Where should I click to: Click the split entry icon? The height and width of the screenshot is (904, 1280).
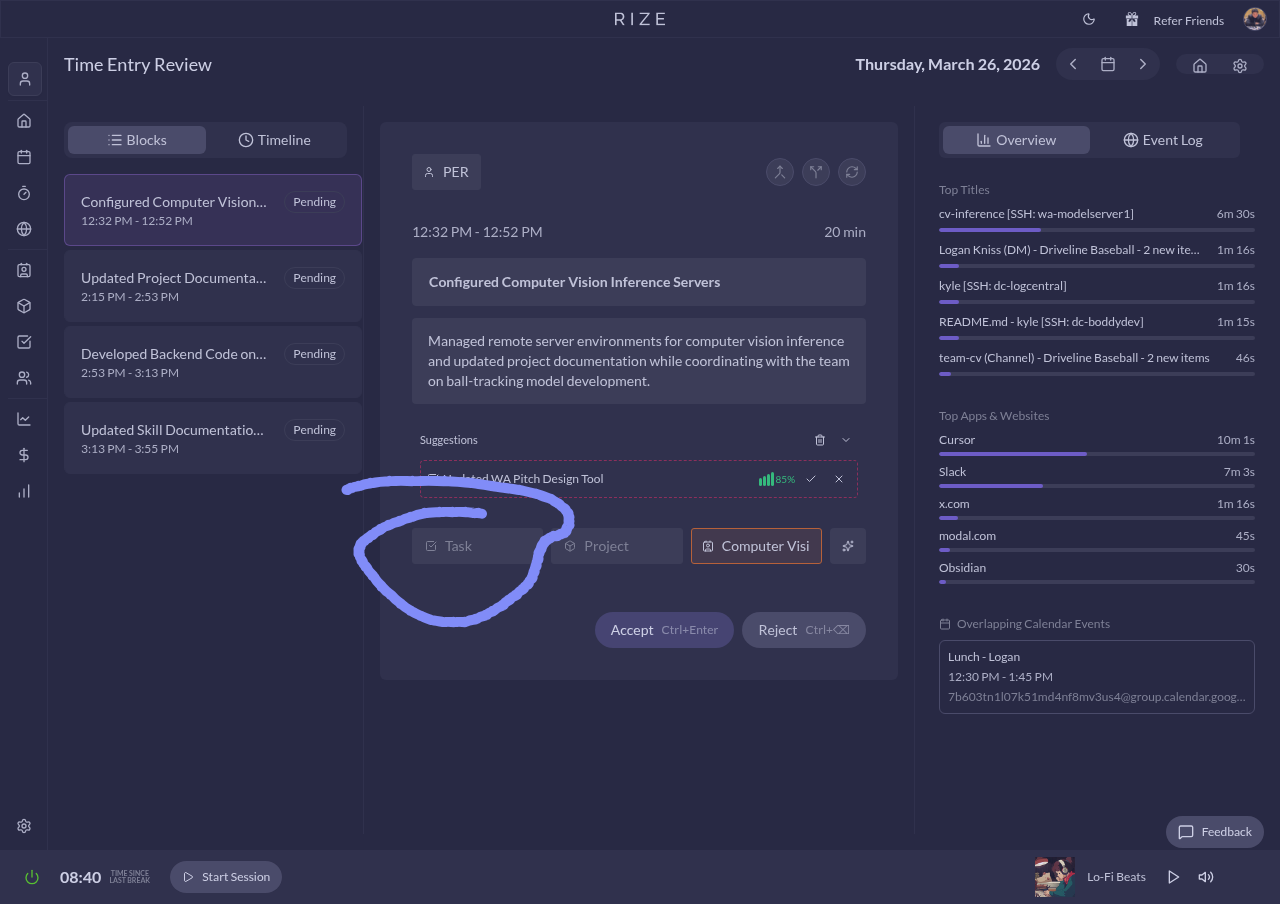(816, 172)
